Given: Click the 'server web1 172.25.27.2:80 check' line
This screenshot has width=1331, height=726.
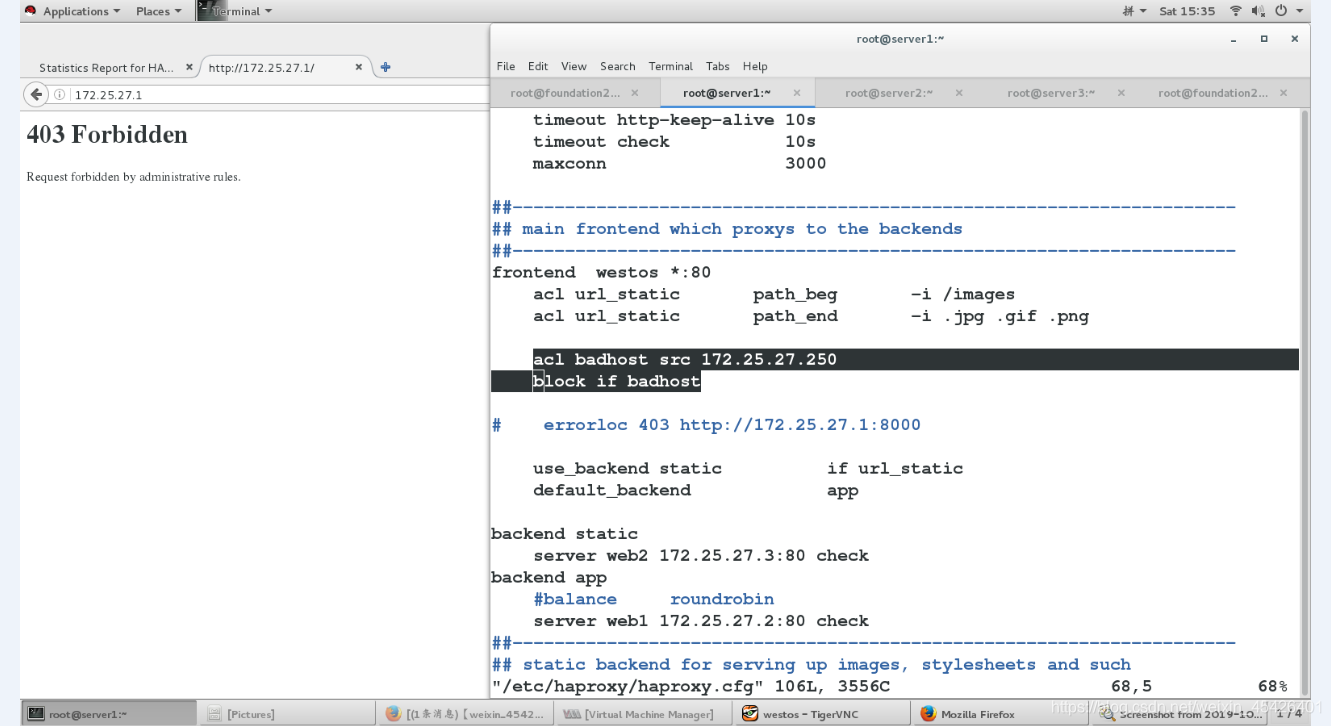Looking at the screenshot, I should point(701,621).
